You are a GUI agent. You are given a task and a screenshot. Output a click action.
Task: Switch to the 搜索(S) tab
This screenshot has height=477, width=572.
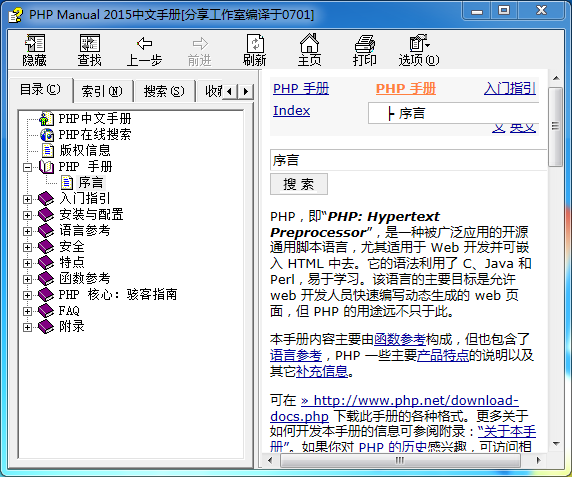click(x=164, y=91)
